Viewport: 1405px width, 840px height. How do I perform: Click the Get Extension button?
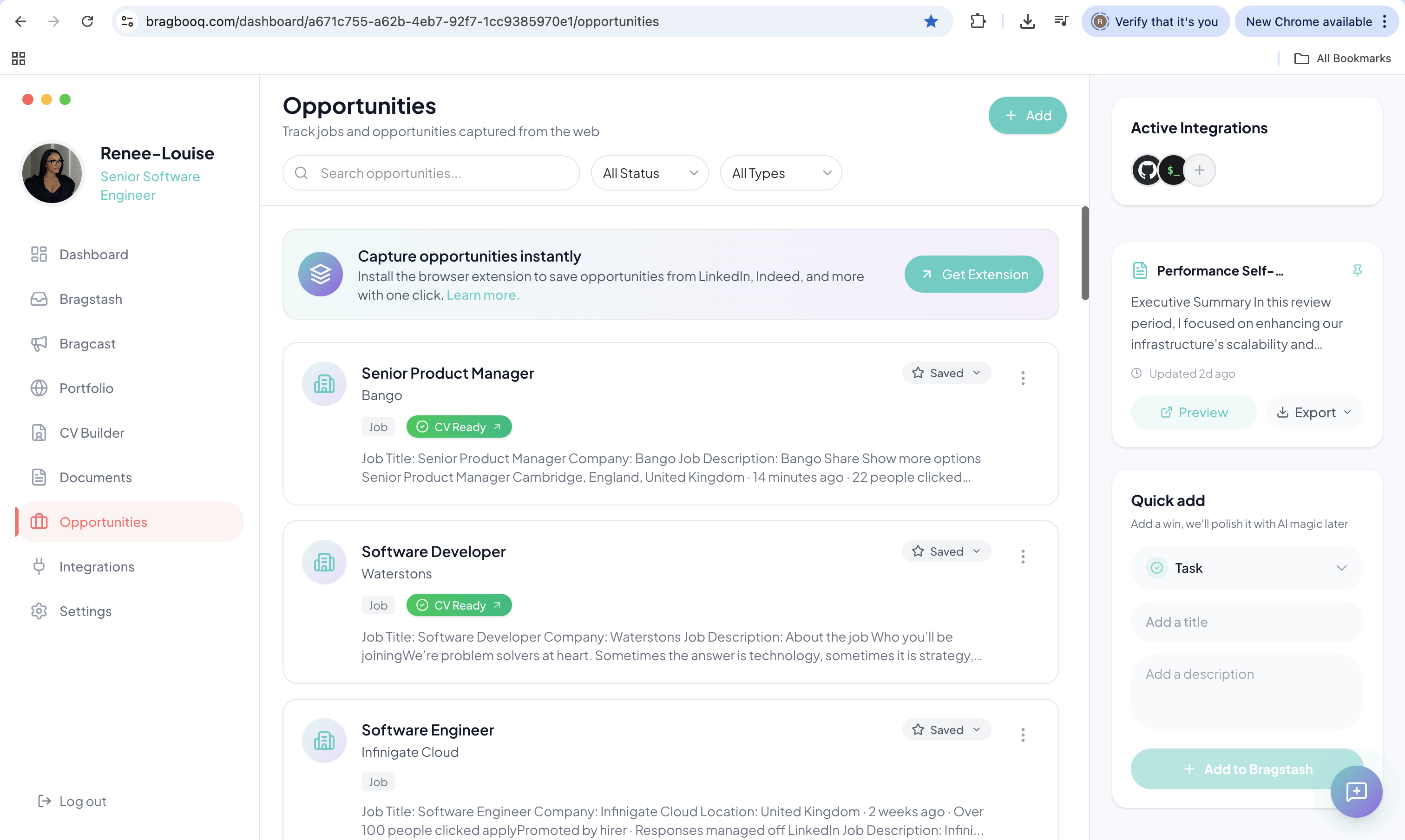click(x=973, y=275)
